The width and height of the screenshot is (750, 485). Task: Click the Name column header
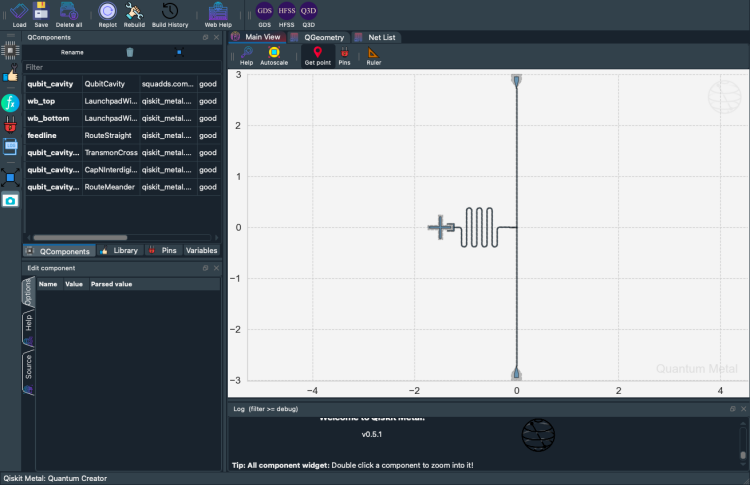48,284
